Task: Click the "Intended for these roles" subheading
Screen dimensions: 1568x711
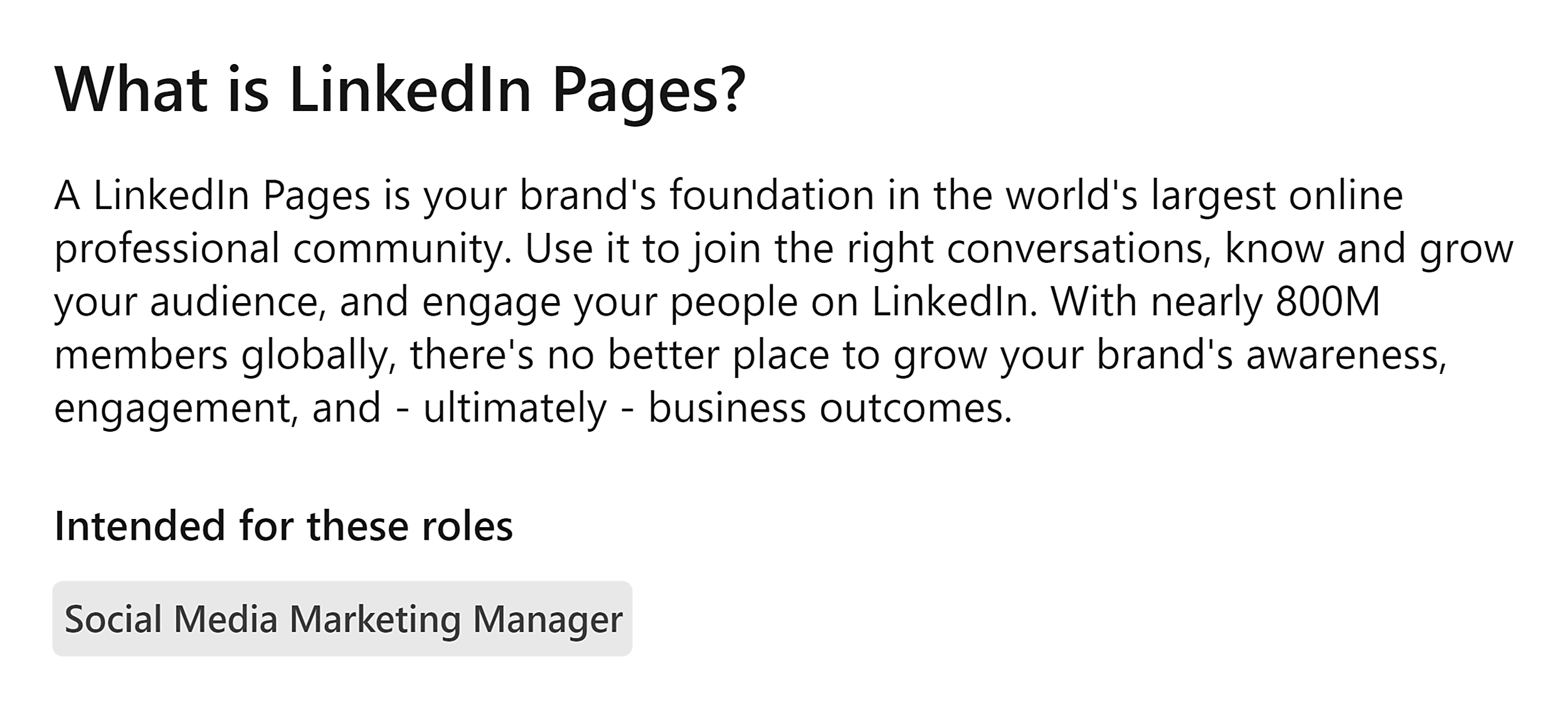Action: (283, 526)
